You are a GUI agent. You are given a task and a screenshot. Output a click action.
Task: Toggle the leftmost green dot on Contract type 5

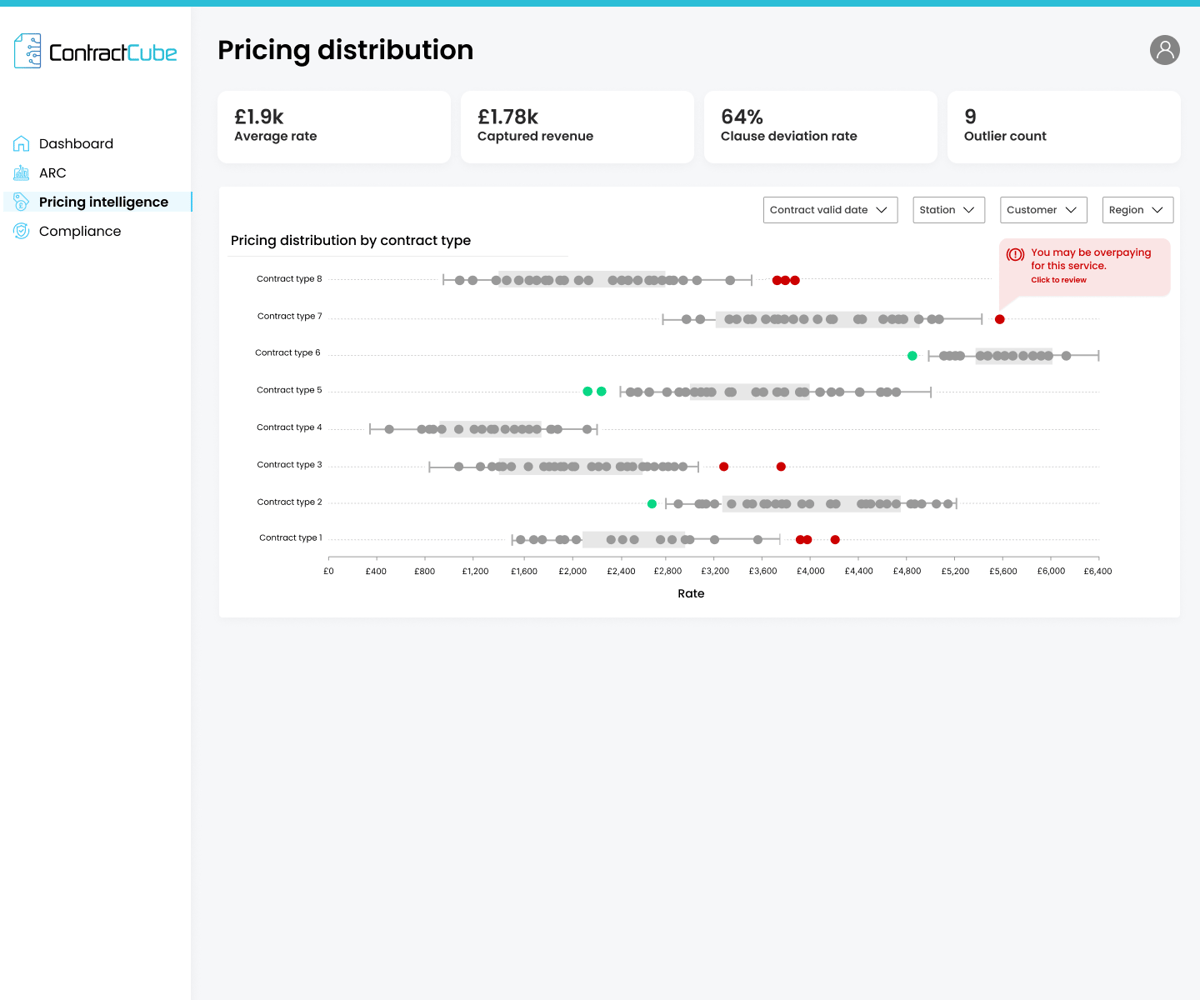588,391
